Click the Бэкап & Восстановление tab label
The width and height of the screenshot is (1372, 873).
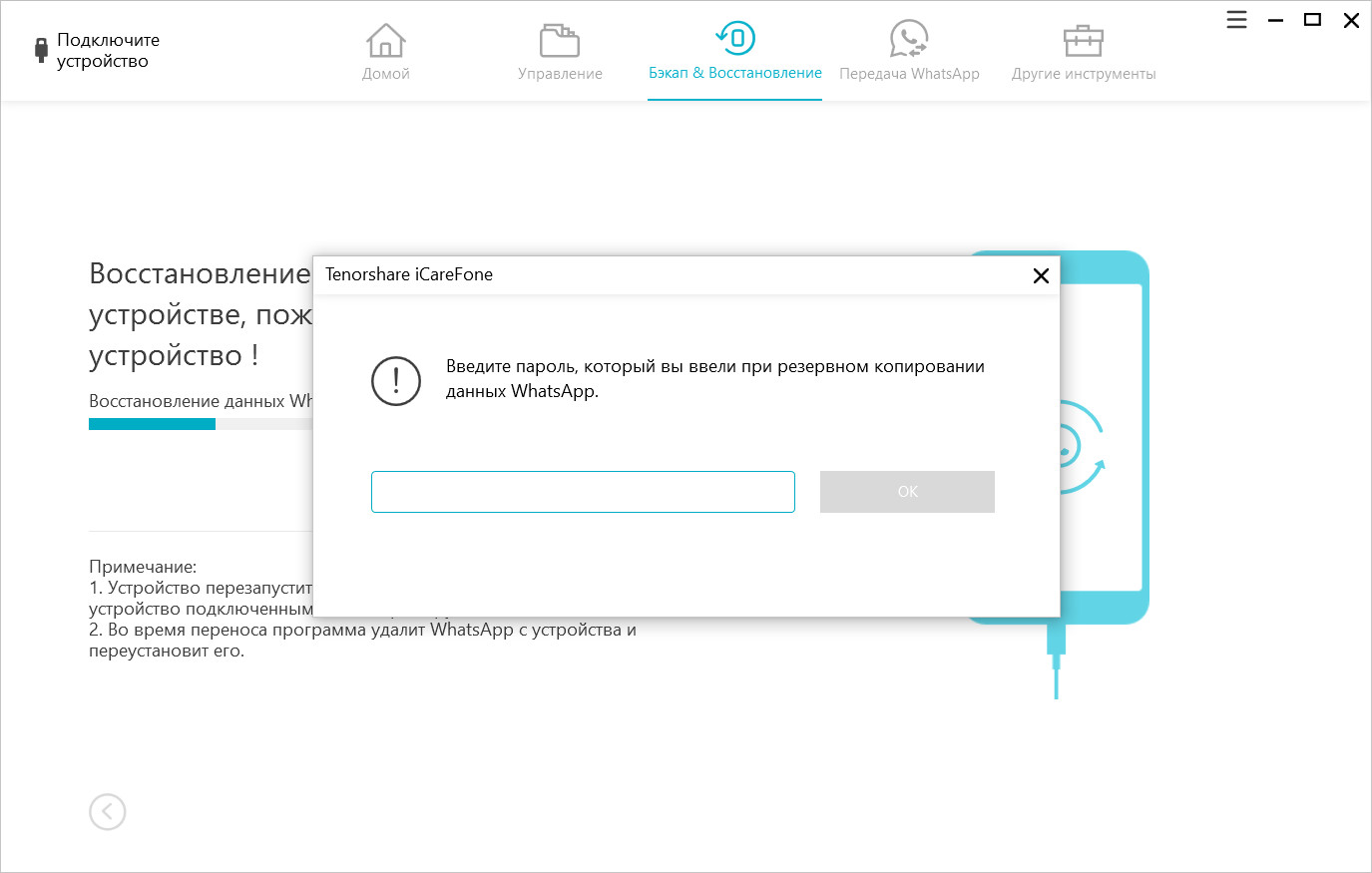pyautogui.click(x=735, y=73)
